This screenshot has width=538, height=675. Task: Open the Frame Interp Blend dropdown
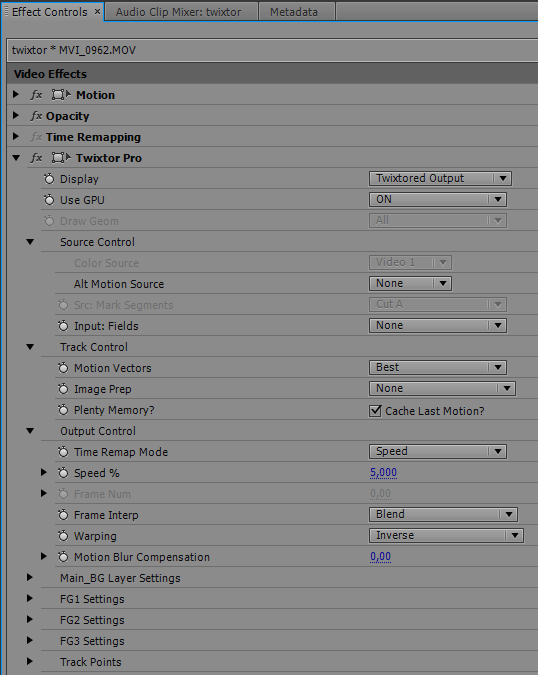pyautogui.click(x=443, y=514)
